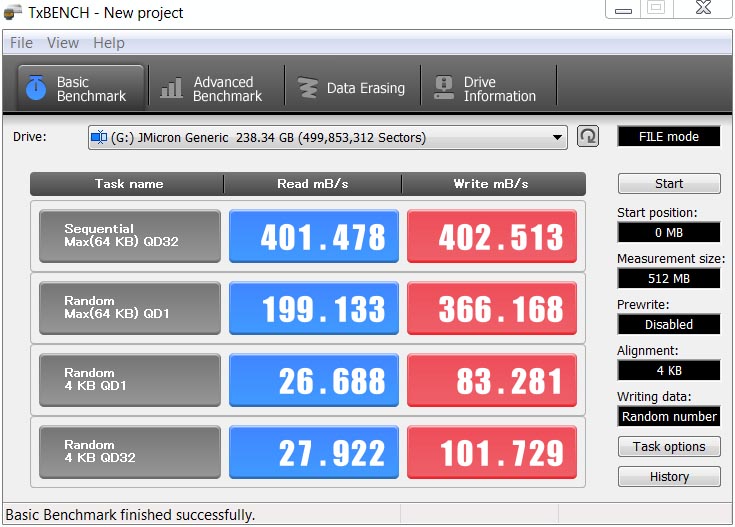Viewport: 735px width, 527px height.
Task: Toggle the FILE mode button
Action: tap(669, 136)
